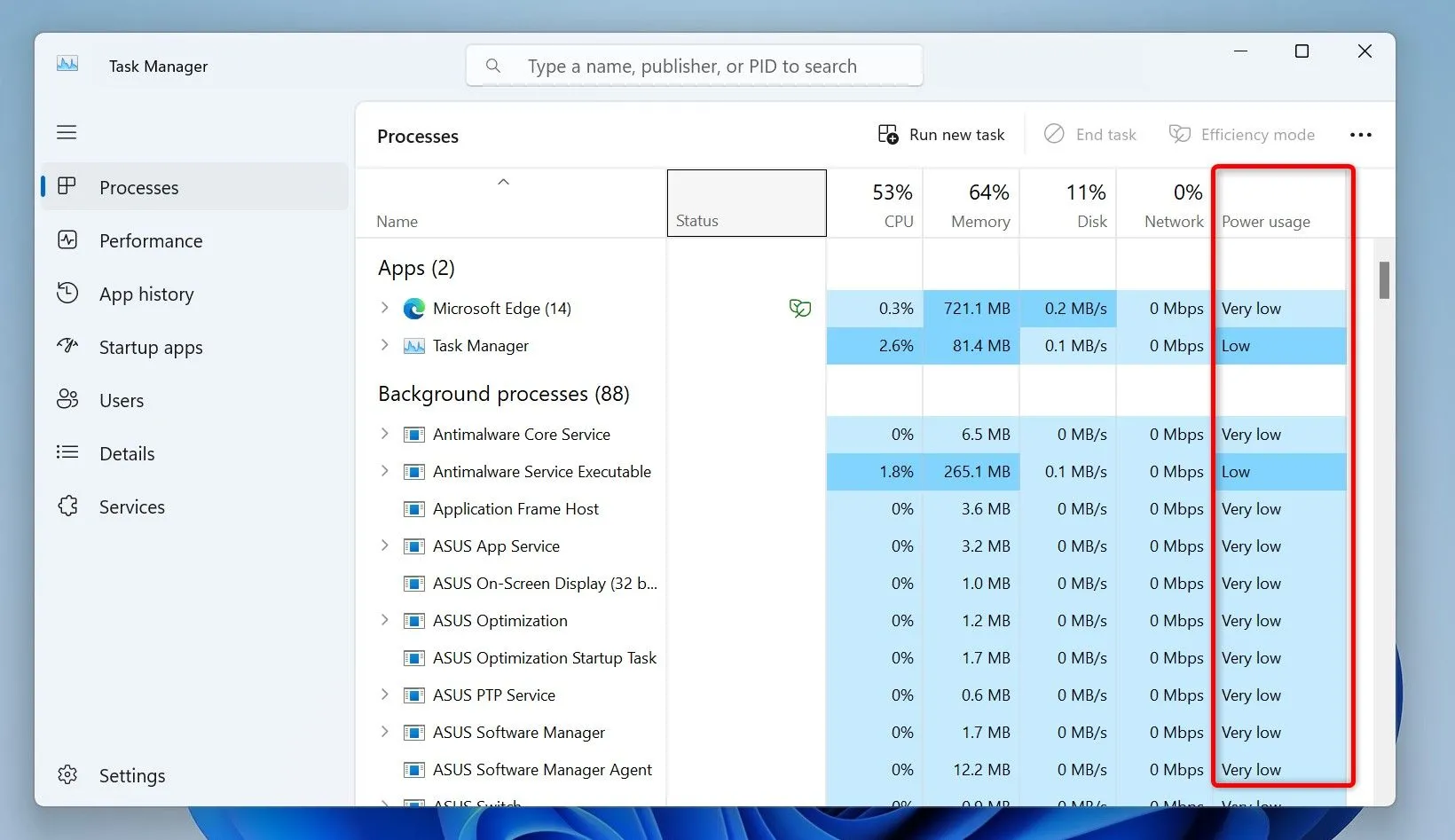Select the 721.1 MB memory cell

point(971,309)
